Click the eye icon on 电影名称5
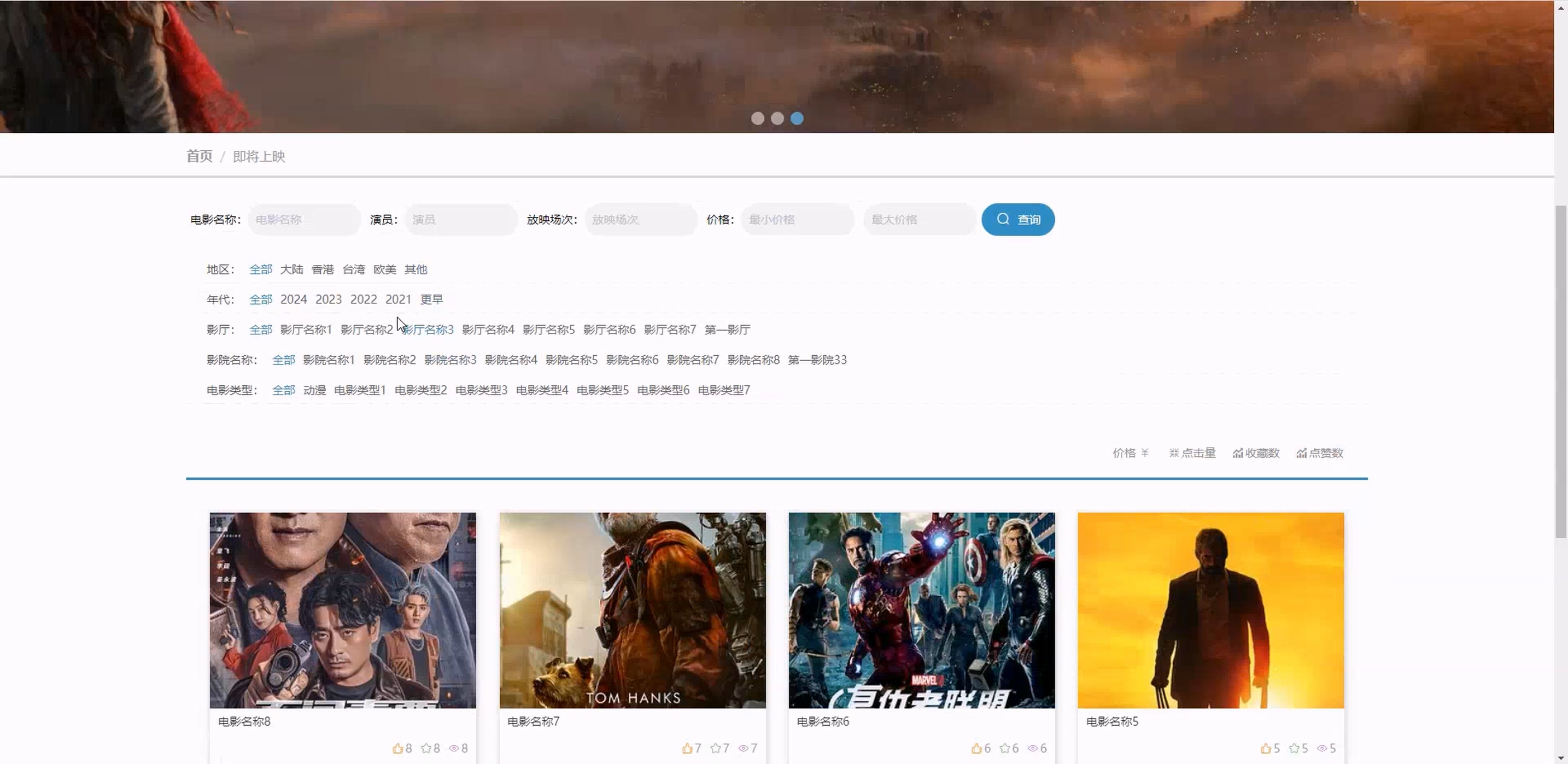1568x764 pixels. (x=1323, y=748)
